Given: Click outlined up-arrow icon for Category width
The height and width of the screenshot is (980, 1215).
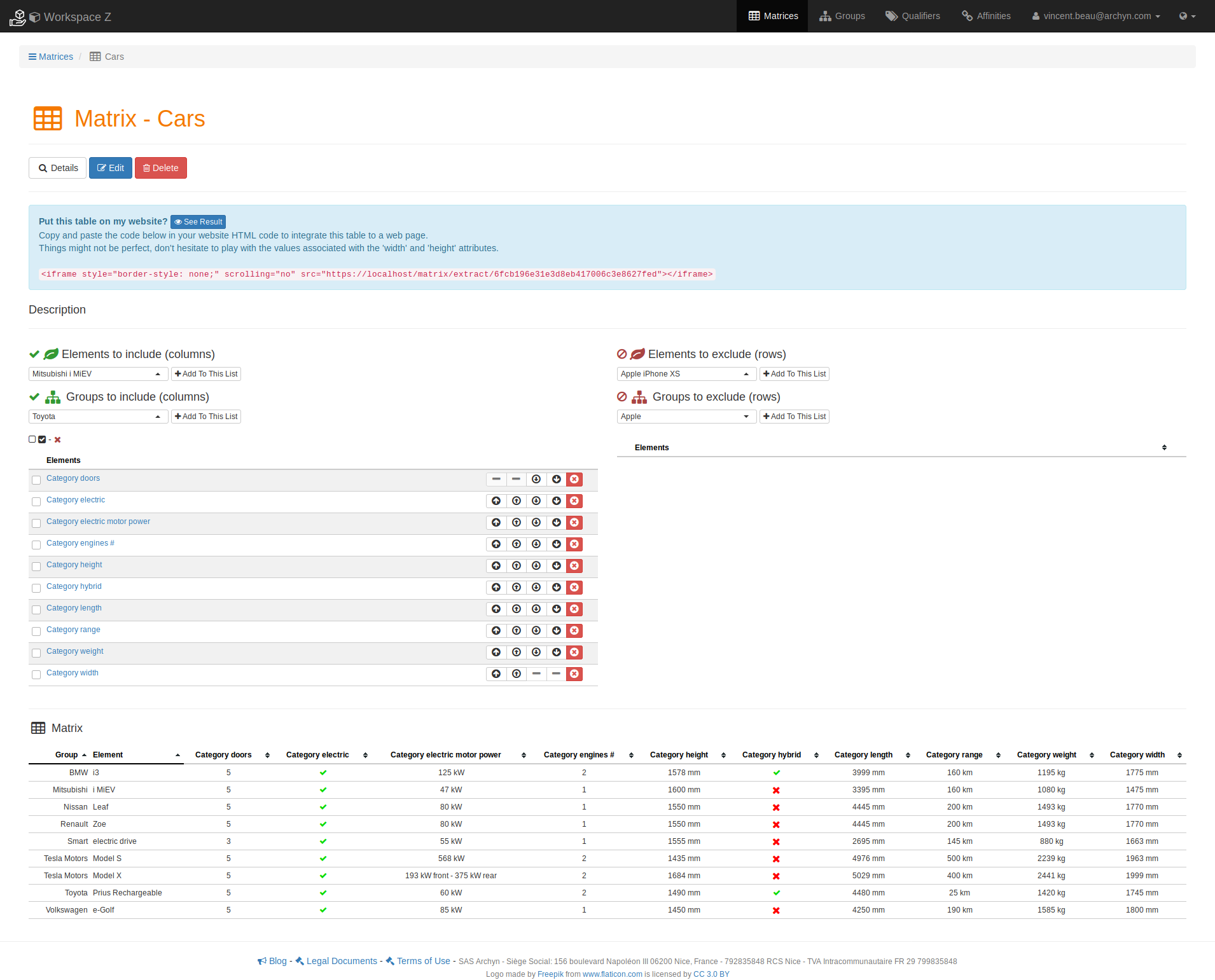Looking at the screenshot, I should [517, 674].
